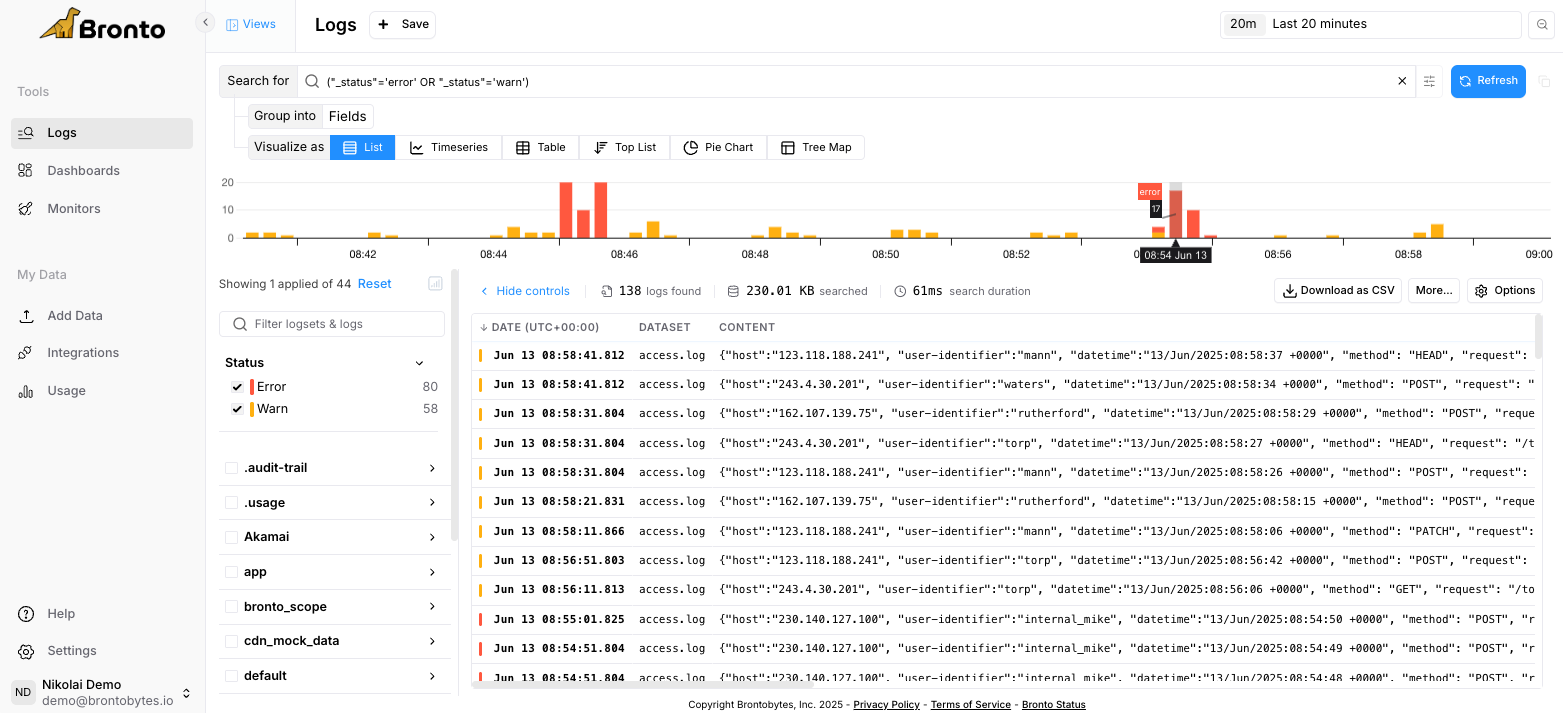1563x713 pixels.
Task: Click the Bronto dinosaur logo
Action: pos(102,24)
